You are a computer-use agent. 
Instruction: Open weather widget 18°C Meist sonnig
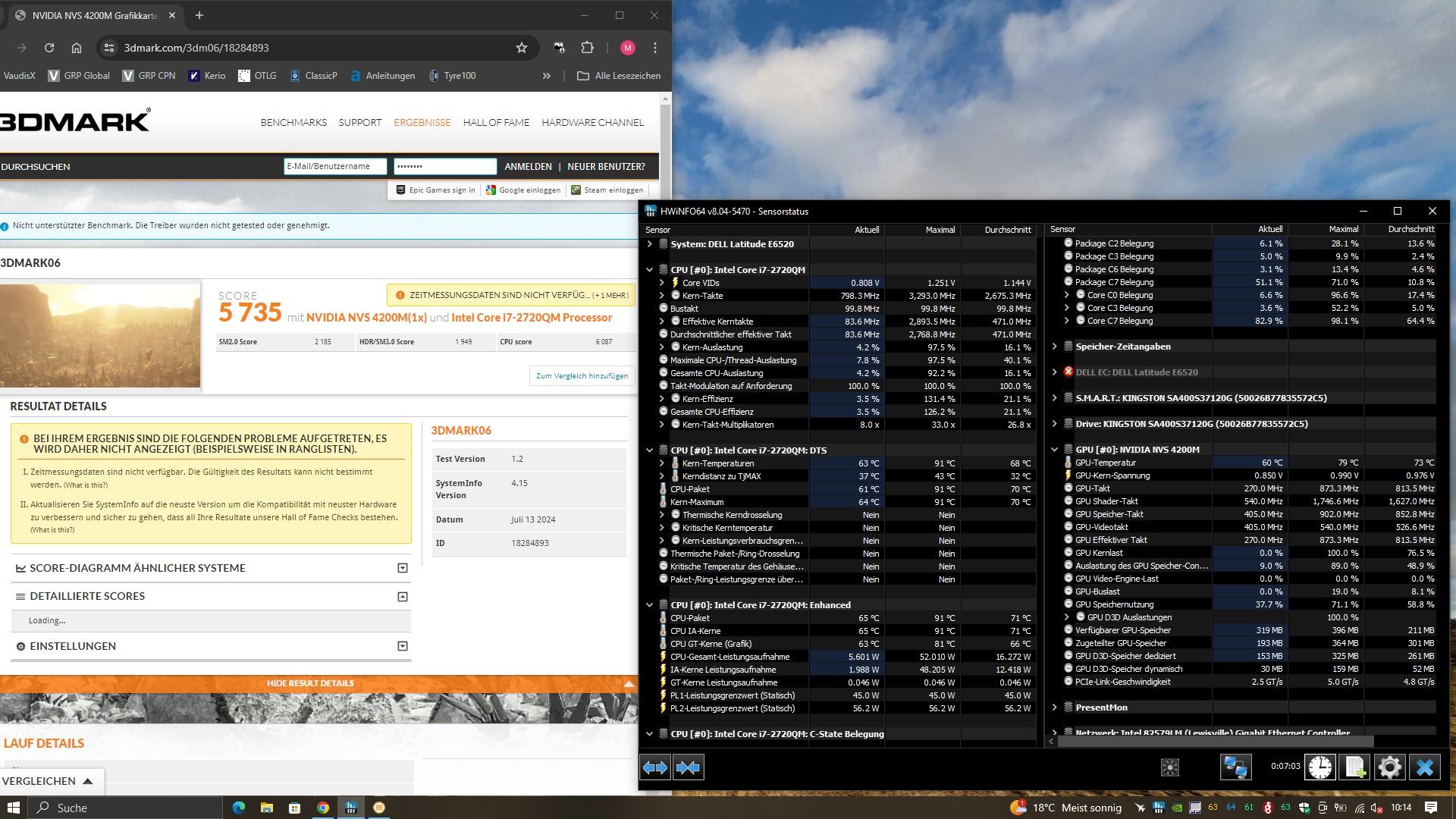pos(1066,808)
